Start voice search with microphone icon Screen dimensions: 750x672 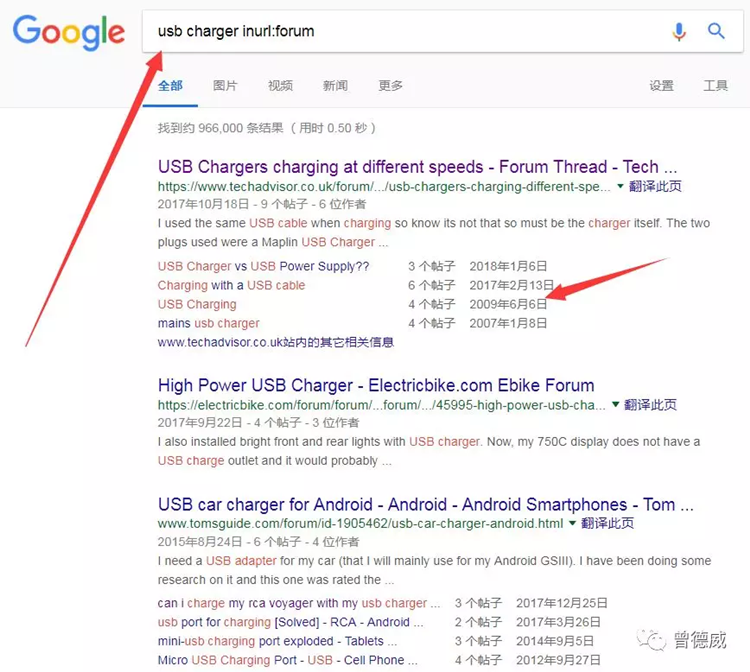pyautogui.click(x=679, y=32)
